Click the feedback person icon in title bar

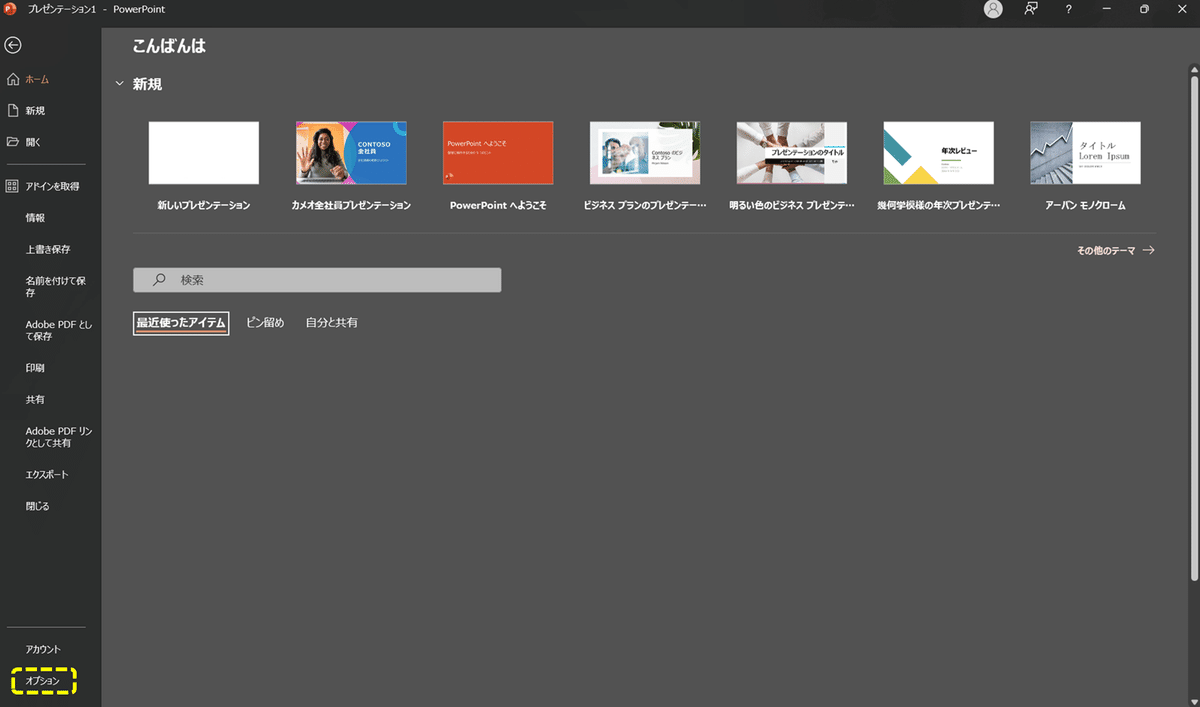[x=1031, y=9]
